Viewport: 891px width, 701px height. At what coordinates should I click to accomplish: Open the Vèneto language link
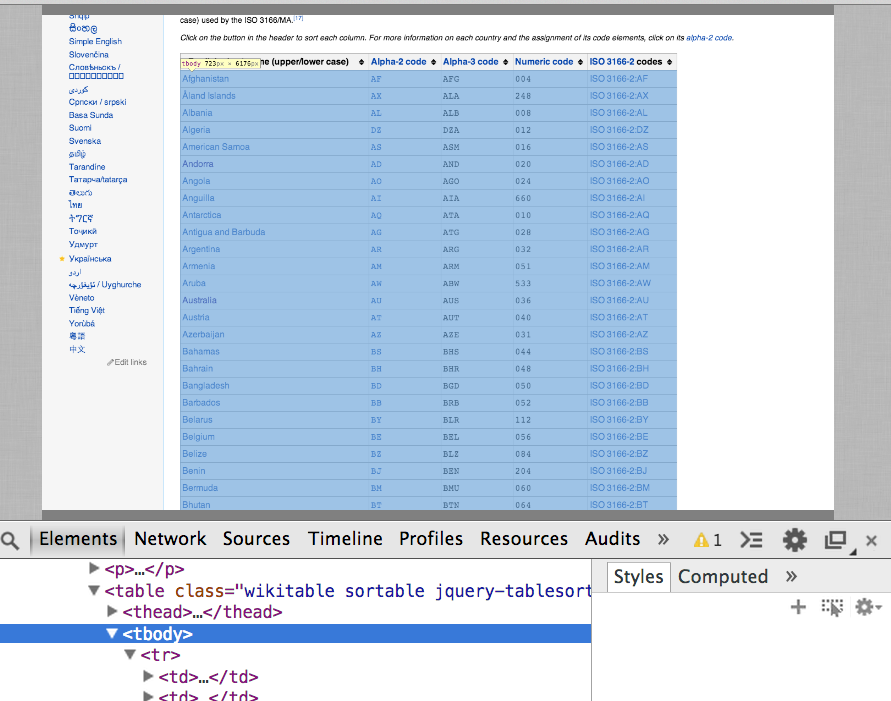[x=81, y=298]
